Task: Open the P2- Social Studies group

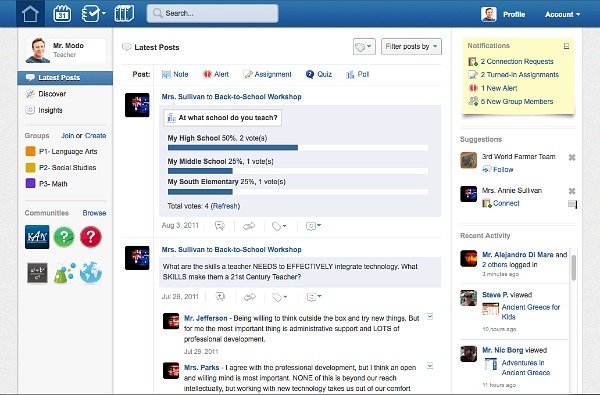Action: pyautogui.click(x=67, y=168)
